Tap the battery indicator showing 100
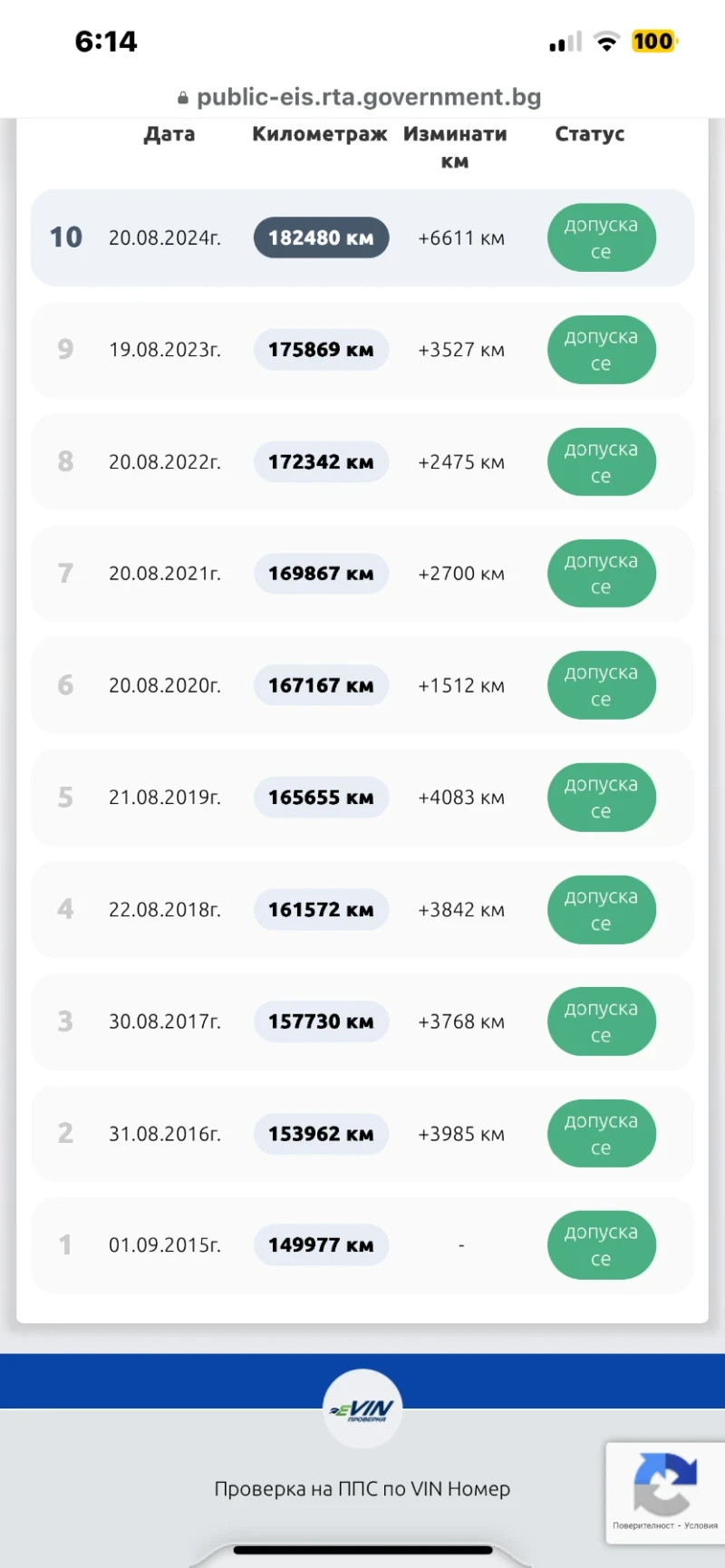The width and height of the screenshot is (725, 1568). pyautogui.click(x=653, y=42)
